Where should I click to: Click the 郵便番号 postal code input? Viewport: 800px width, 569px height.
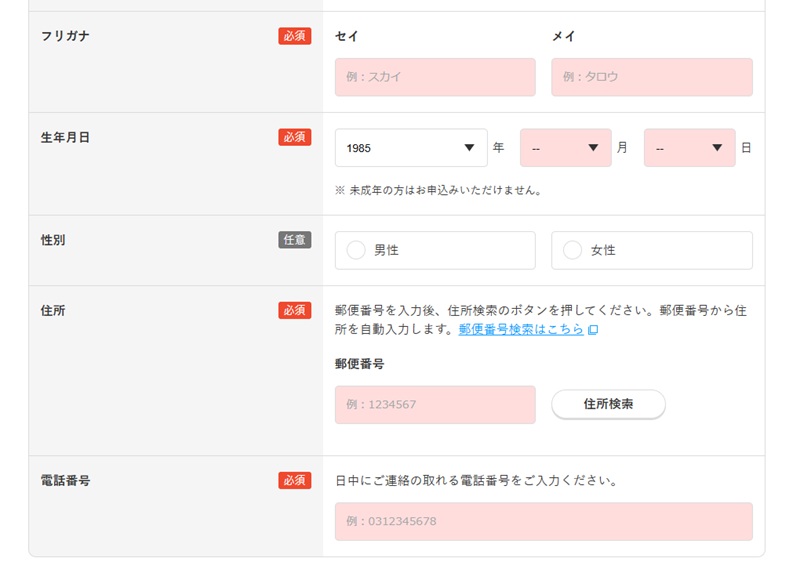pyautogui.click(x=435, y=405)
